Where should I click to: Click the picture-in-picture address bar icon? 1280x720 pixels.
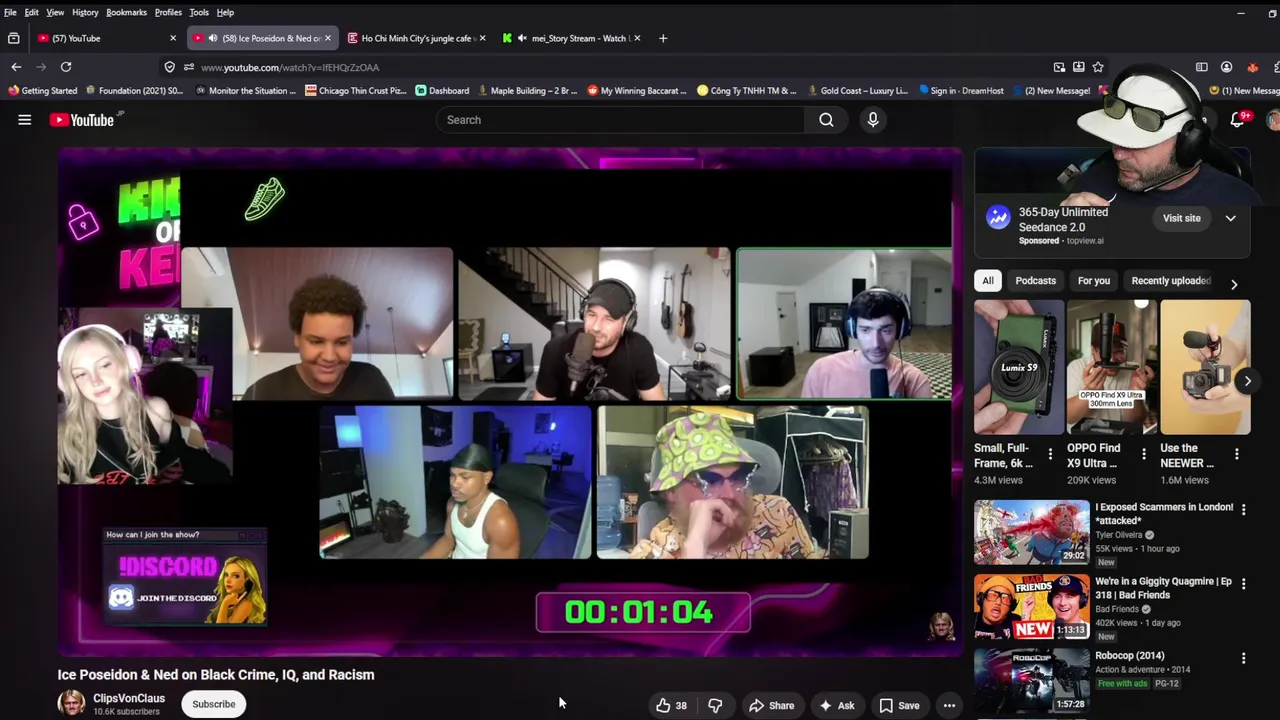pos(1059,67)
